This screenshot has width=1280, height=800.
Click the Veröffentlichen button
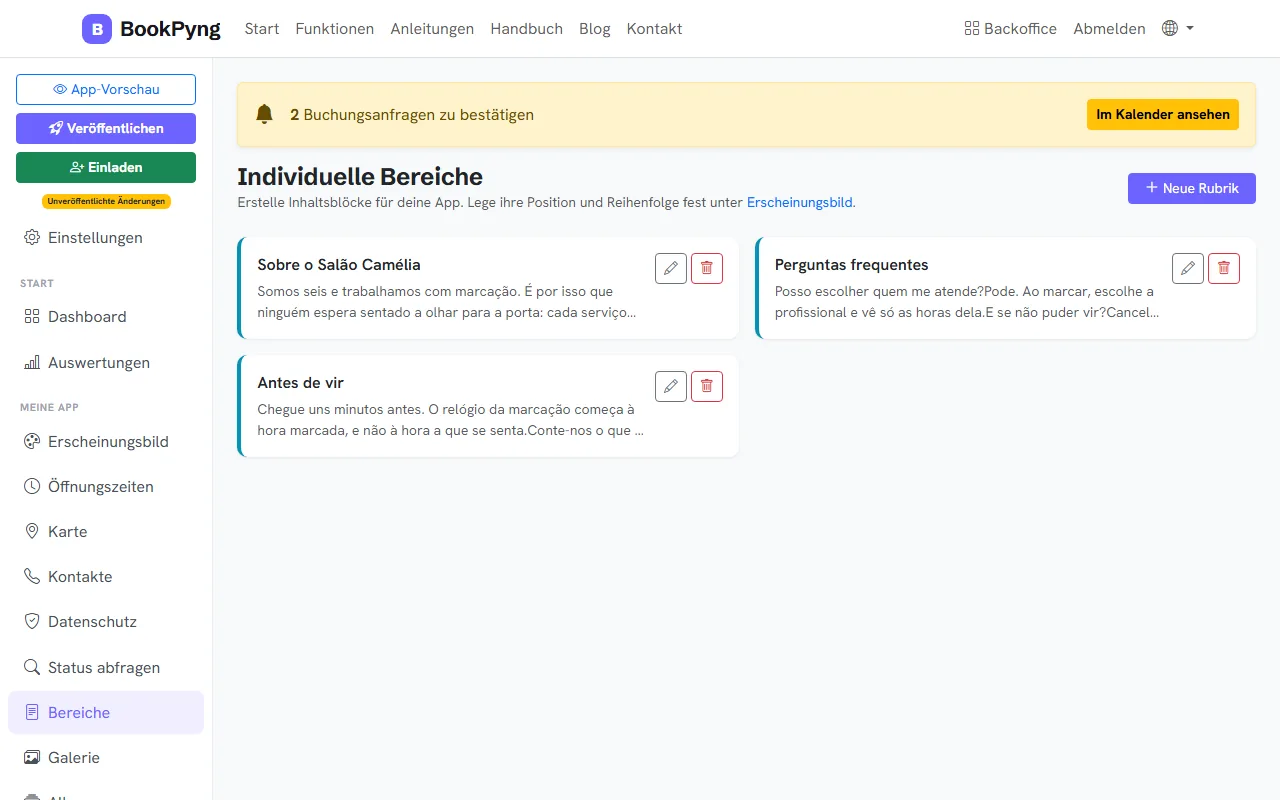[x=106, y=128]
